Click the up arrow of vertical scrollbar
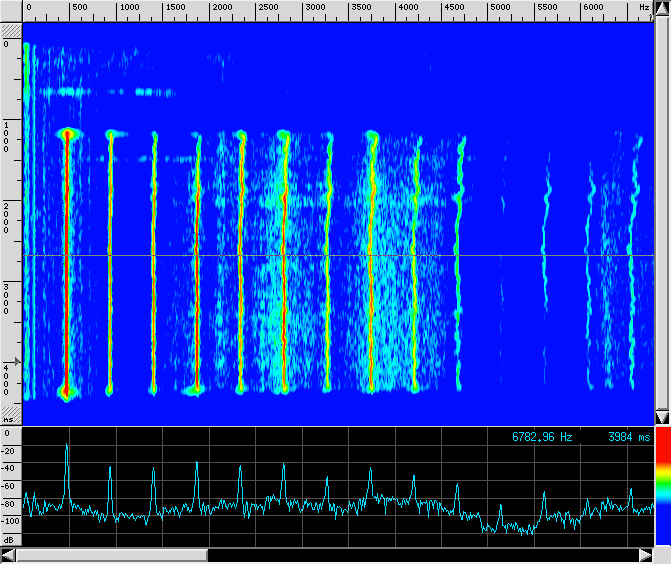 click(x=662, y=7)
